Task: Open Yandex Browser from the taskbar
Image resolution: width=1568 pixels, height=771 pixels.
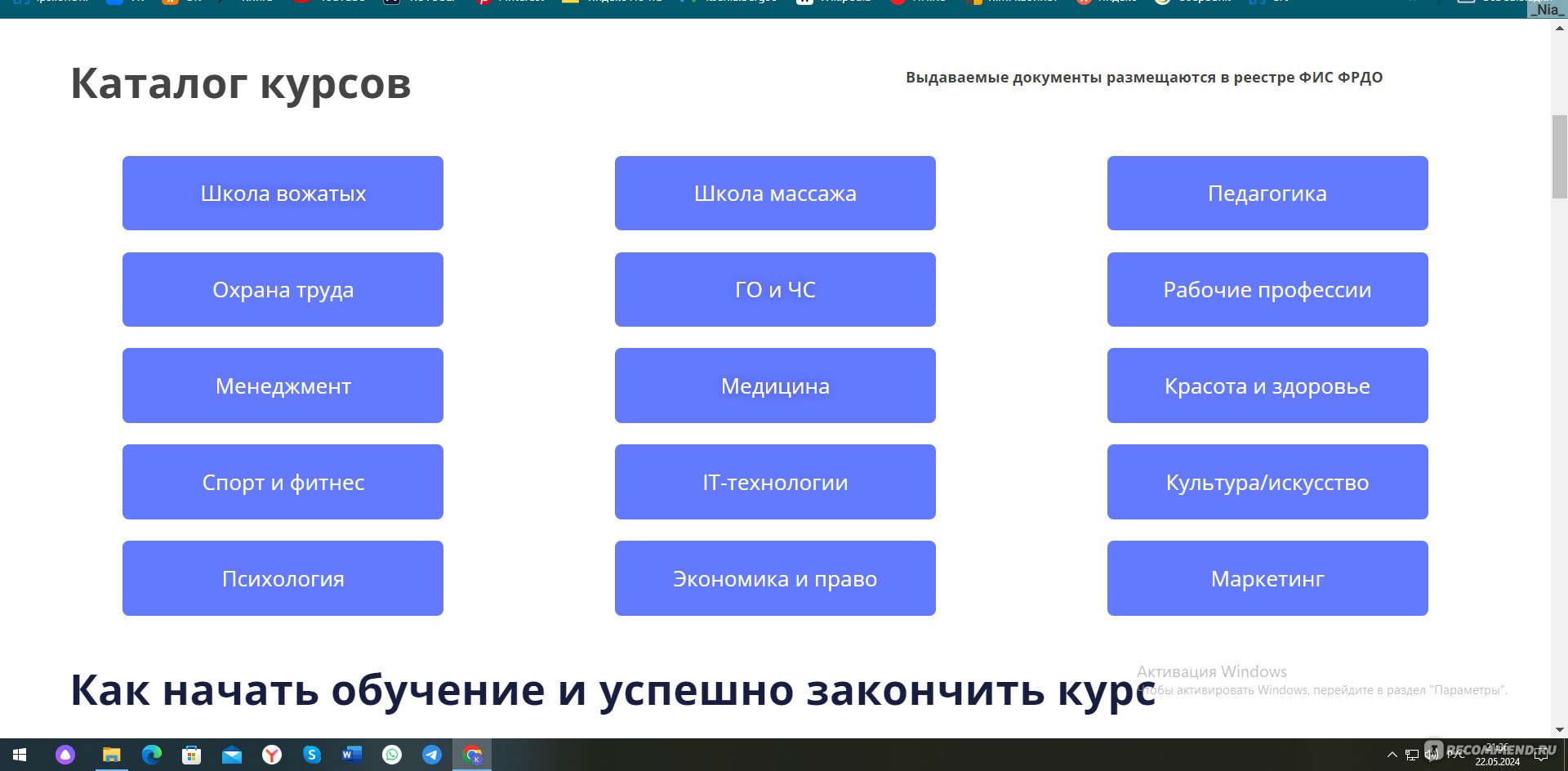Action: tap(272, 755)
